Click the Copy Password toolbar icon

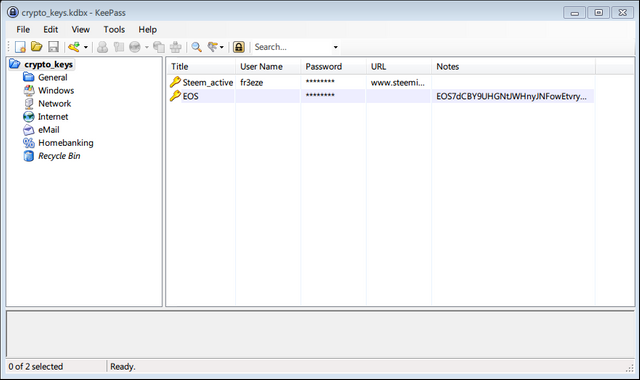[119, 47]
